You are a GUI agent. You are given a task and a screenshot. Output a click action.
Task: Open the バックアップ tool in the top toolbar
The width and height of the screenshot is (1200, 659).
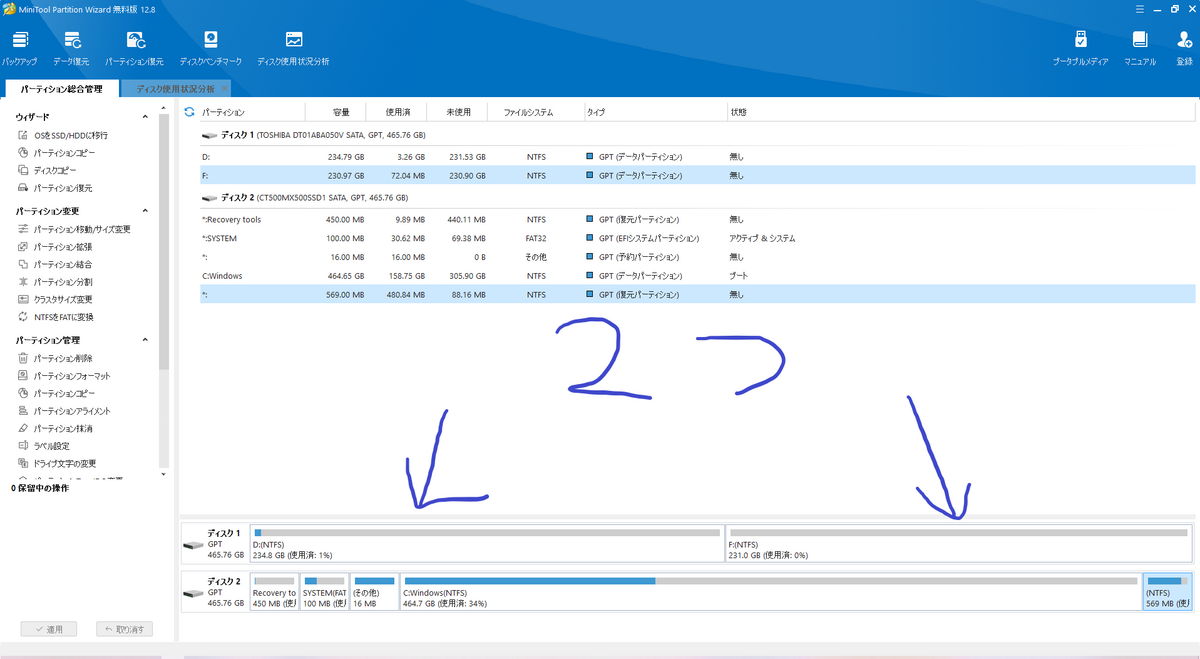[20, 49]
